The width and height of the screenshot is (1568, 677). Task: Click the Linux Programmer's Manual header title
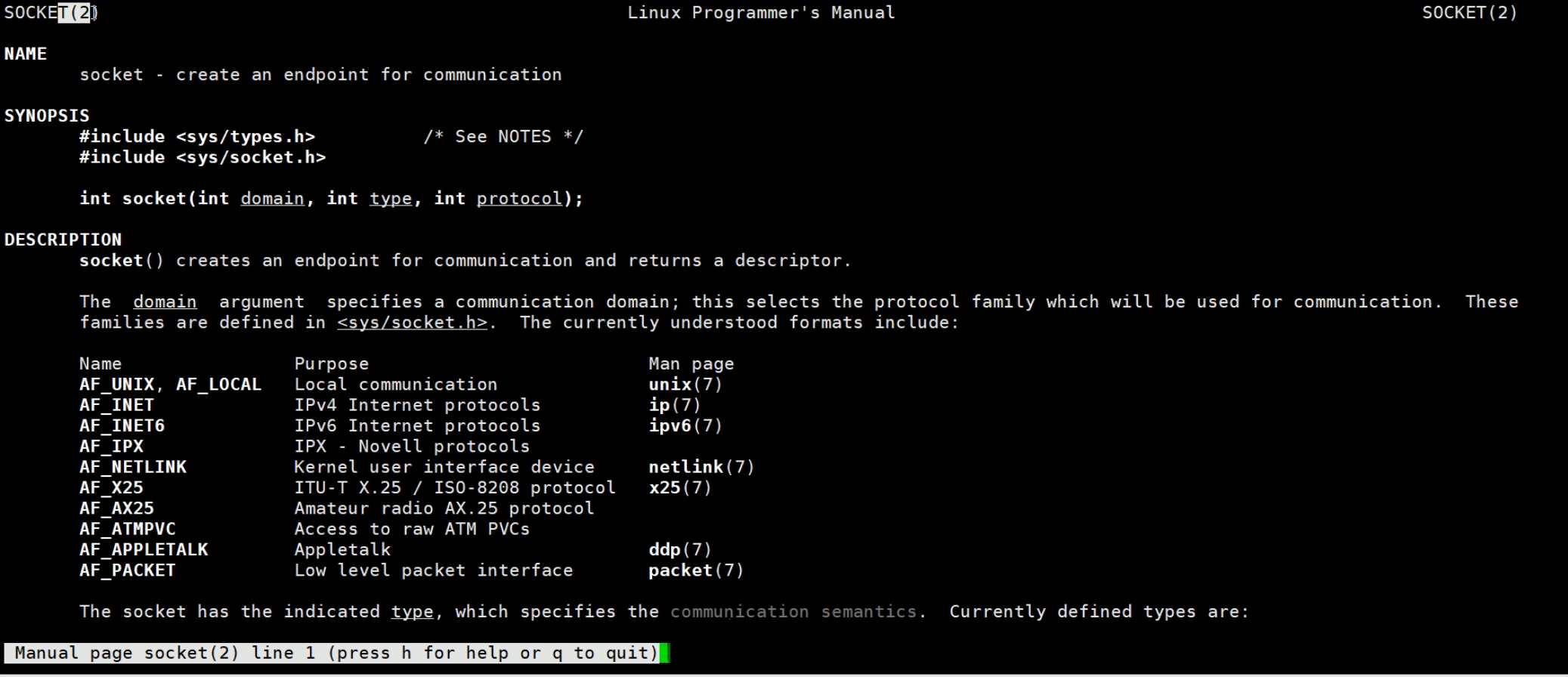coord(761,13)
